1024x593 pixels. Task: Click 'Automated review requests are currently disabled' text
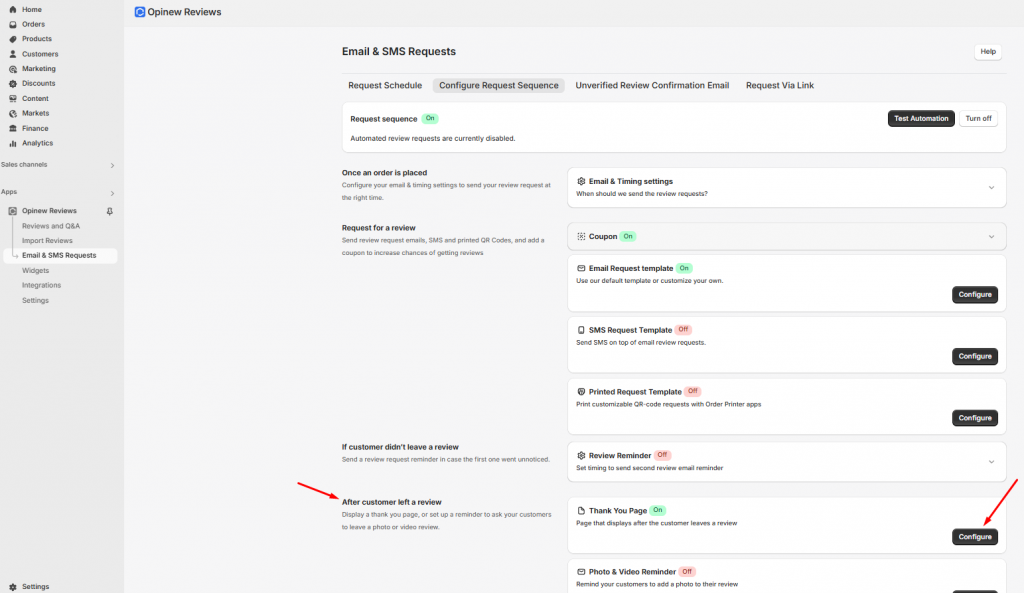point(432,138)
